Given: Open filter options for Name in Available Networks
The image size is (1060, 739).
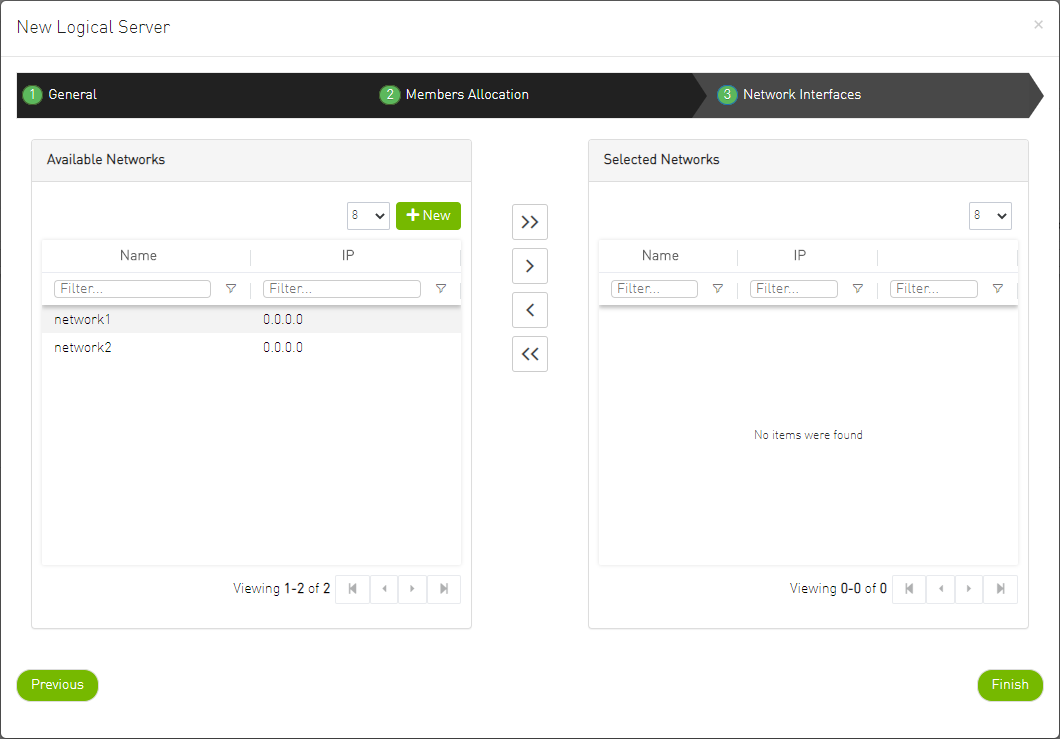Looking at the screenshot, I should point(231,288).
